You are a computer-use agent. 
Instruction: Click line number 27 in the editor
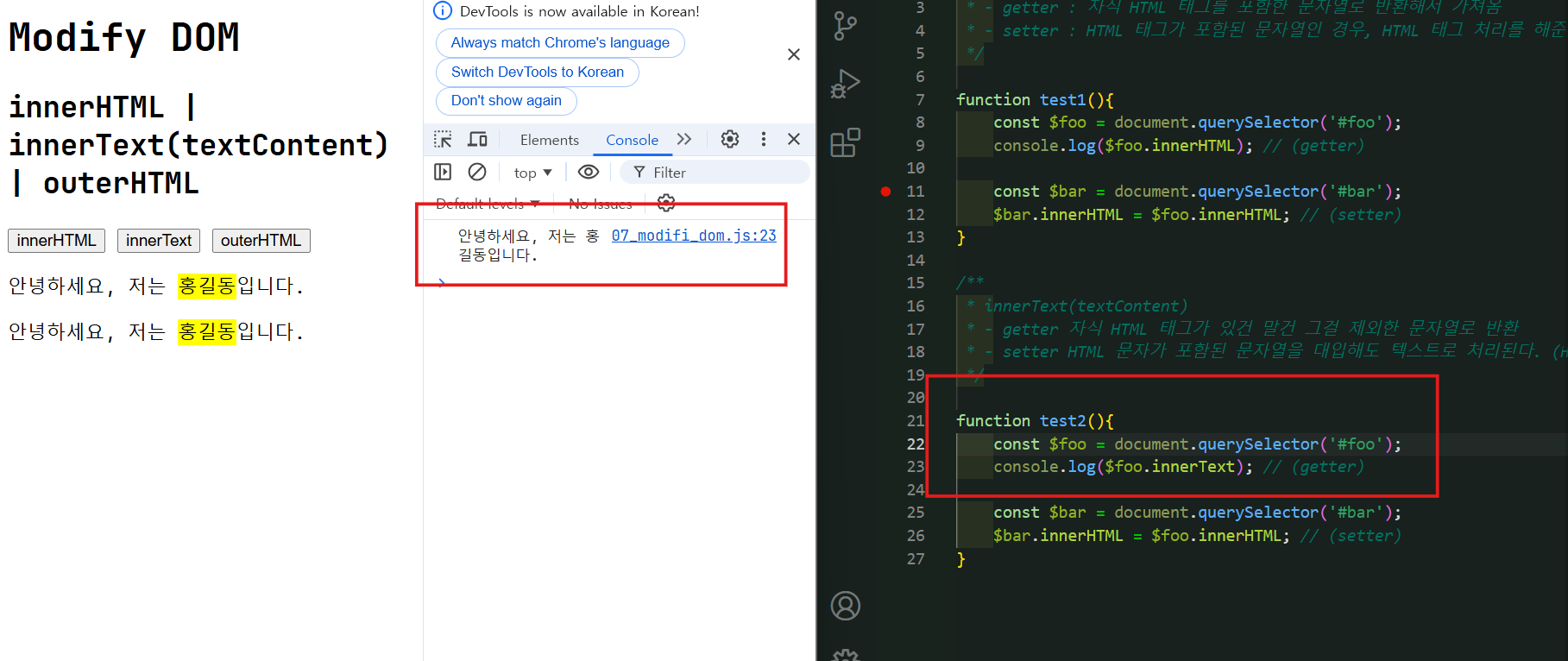click(916, 559)
